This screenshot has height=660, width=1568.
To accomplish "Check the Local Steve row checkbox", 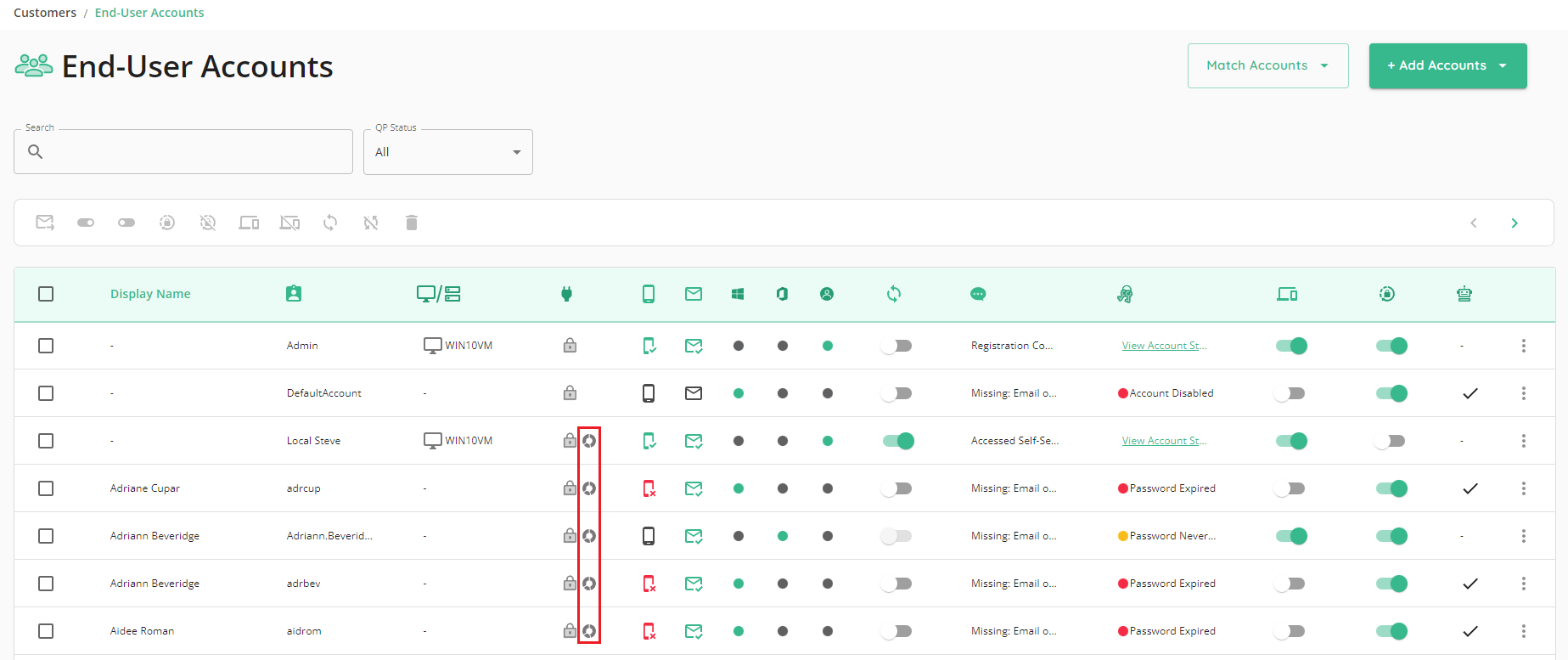I will click(x=46, y=441).
